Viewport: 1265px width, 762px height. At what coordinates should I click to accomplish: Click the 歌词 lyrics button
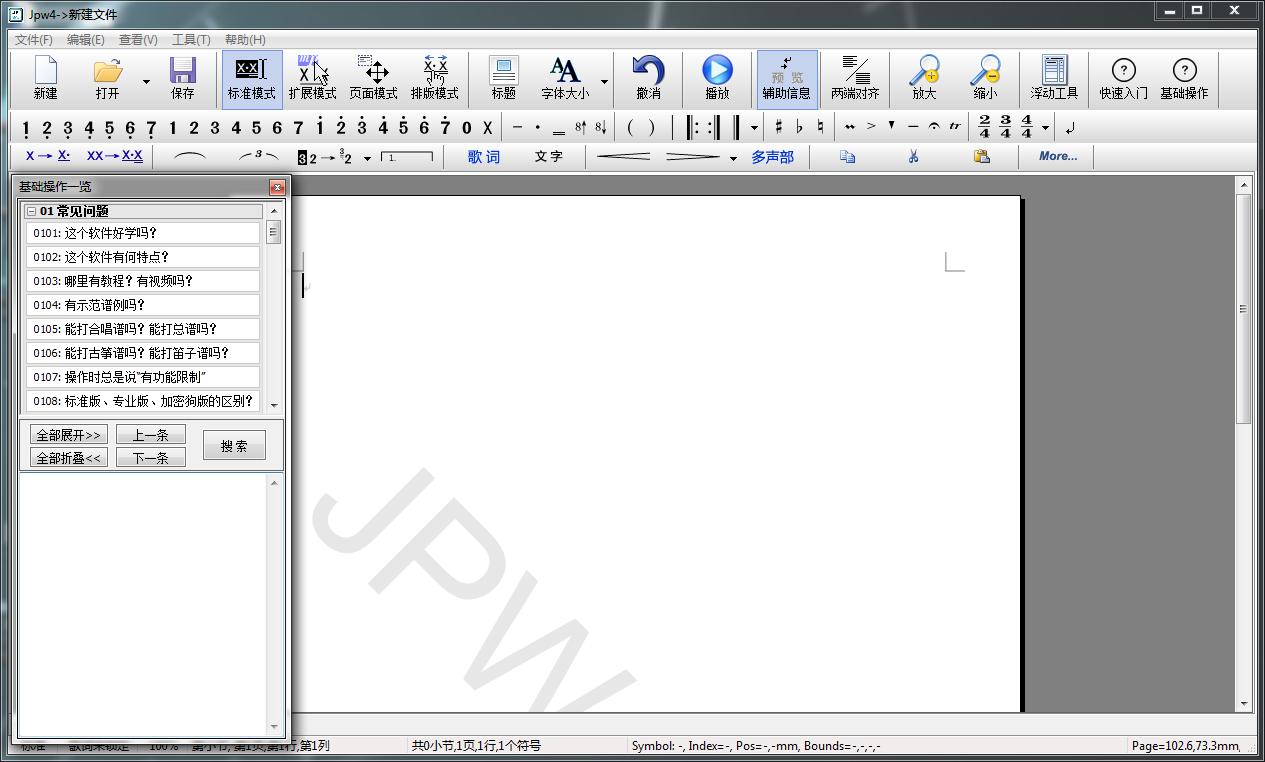pyautogui.click(x=484, y=157)
